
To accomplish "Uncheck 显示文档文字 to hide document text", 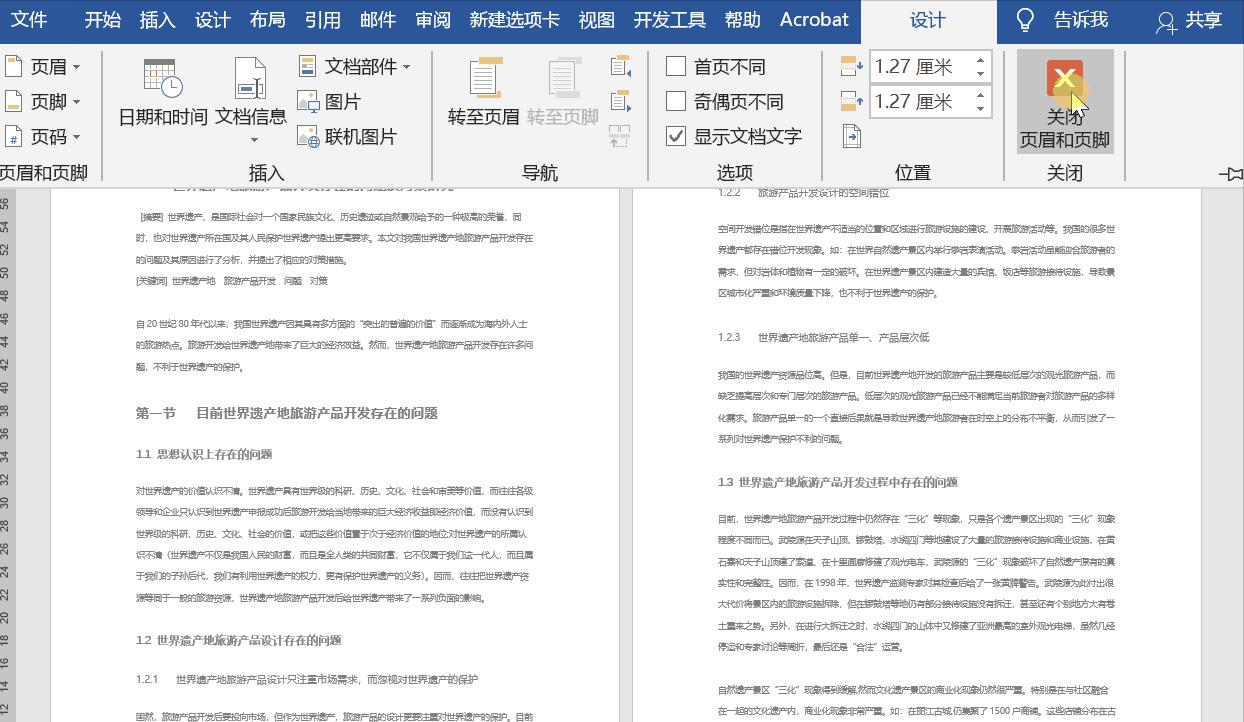I will 676,136.
